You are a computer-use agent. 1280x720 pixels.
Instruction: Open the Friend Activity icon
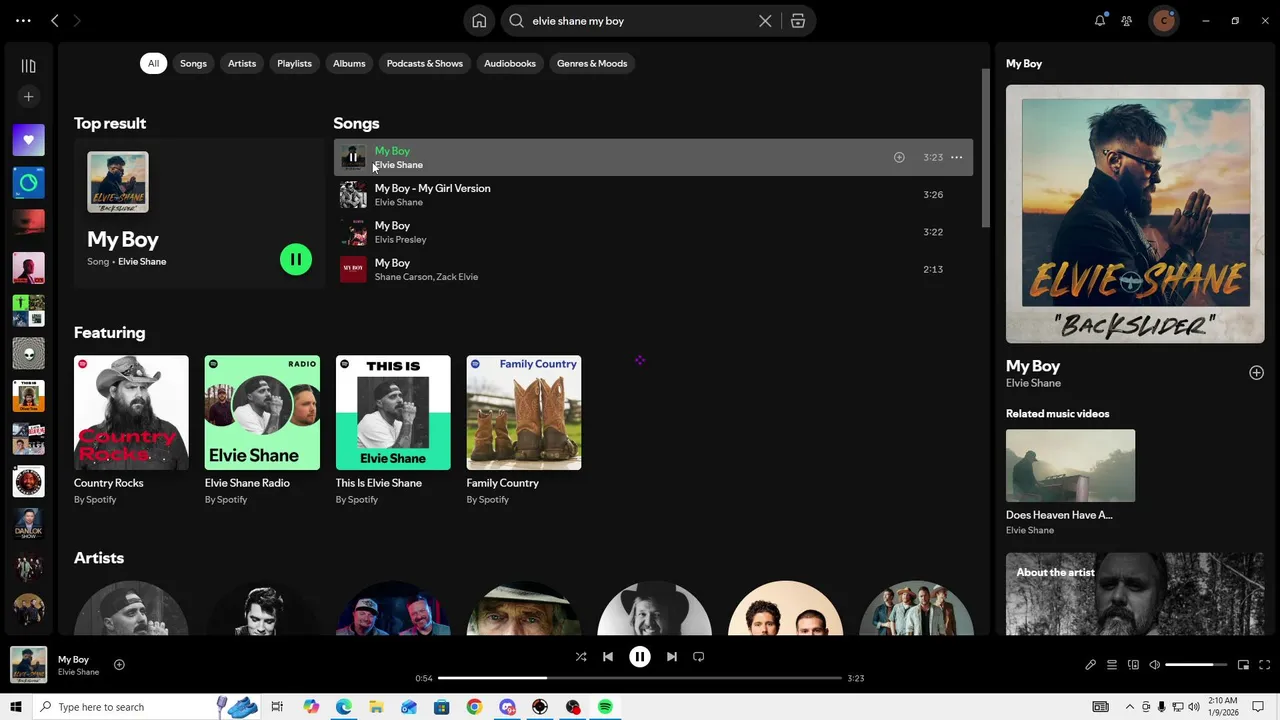[1127, 20]
